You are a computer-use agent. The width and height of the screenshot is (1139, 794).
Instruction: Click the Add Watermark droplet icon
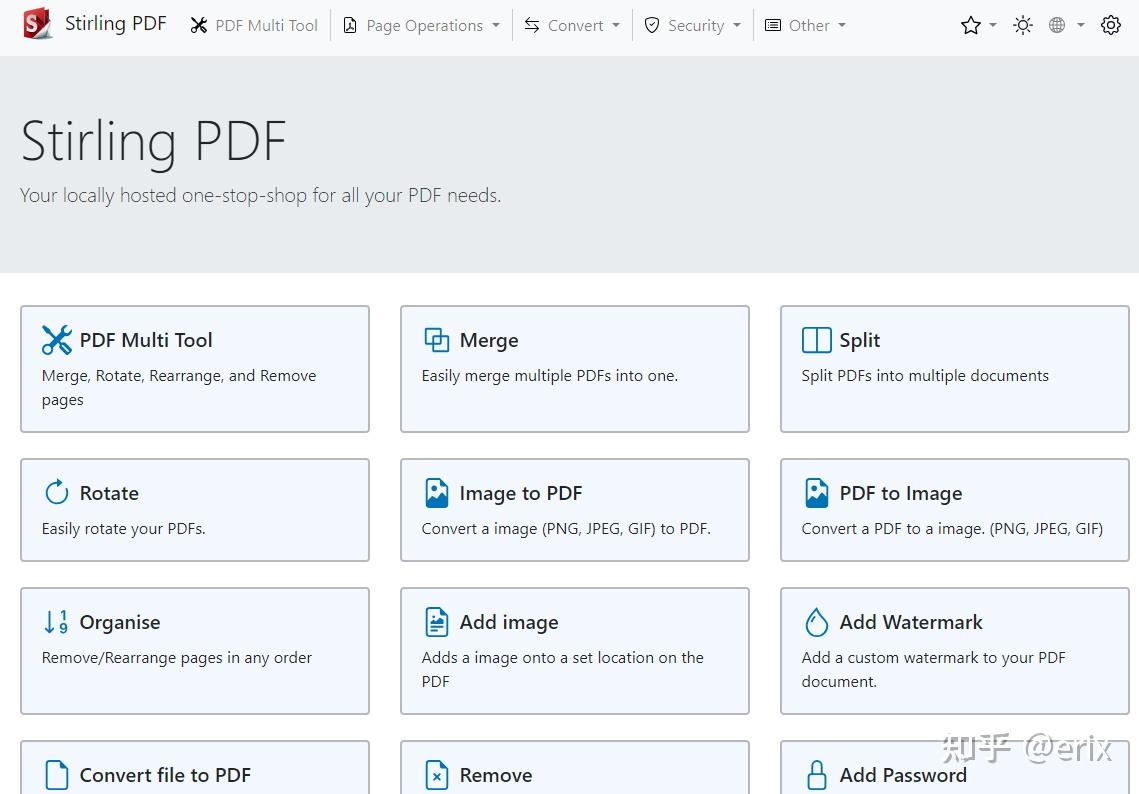pyautogui.click(x=816, y=621)
